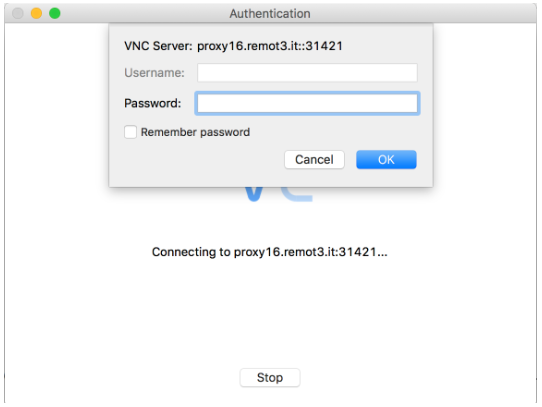The width and height of the screenshot is (542, 407).
Task: Click the light blue C logo letter
Action: pos(297,194)
